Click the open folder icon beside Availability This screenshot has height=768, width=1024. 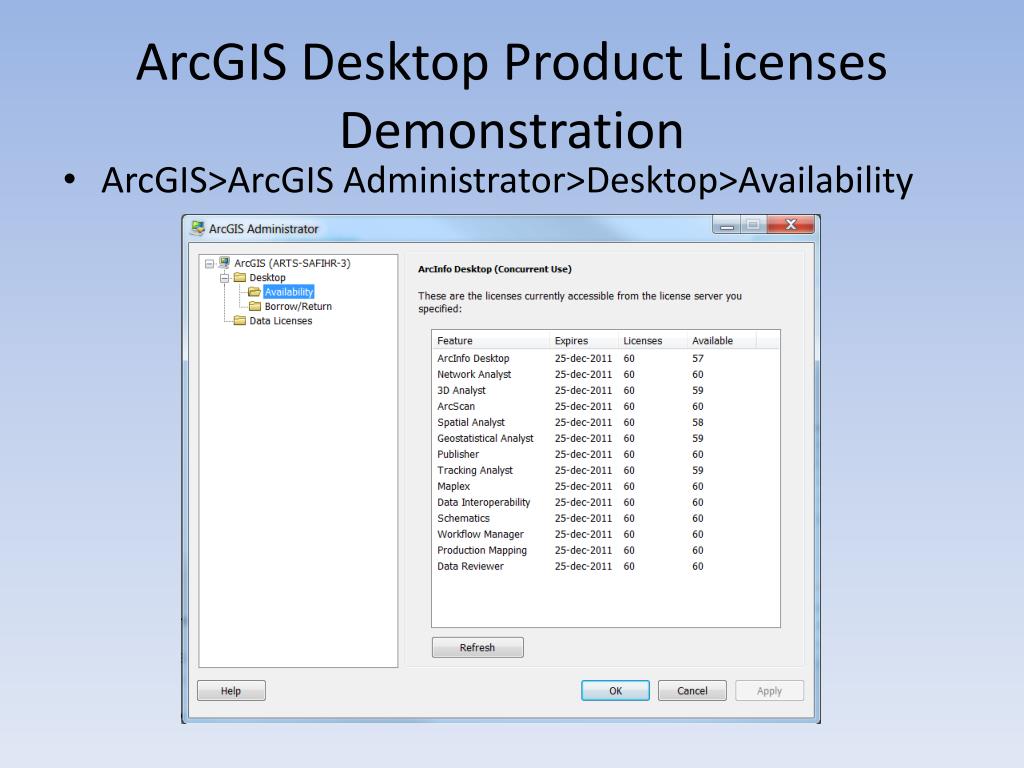pyautogui.click(x=255, y=292)
